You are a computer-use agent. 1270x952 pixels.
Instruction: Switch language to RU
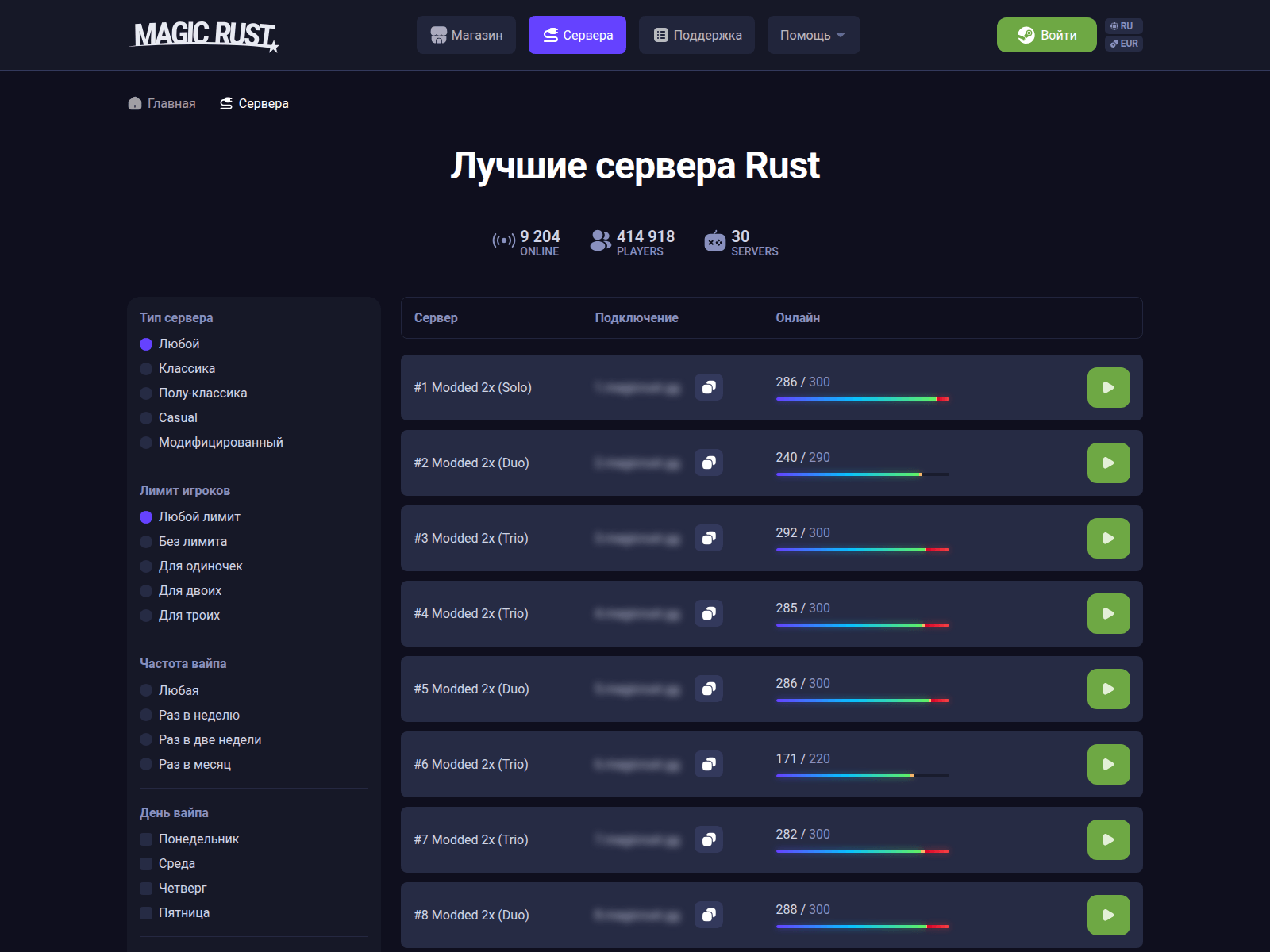[x=1124, y=25]
